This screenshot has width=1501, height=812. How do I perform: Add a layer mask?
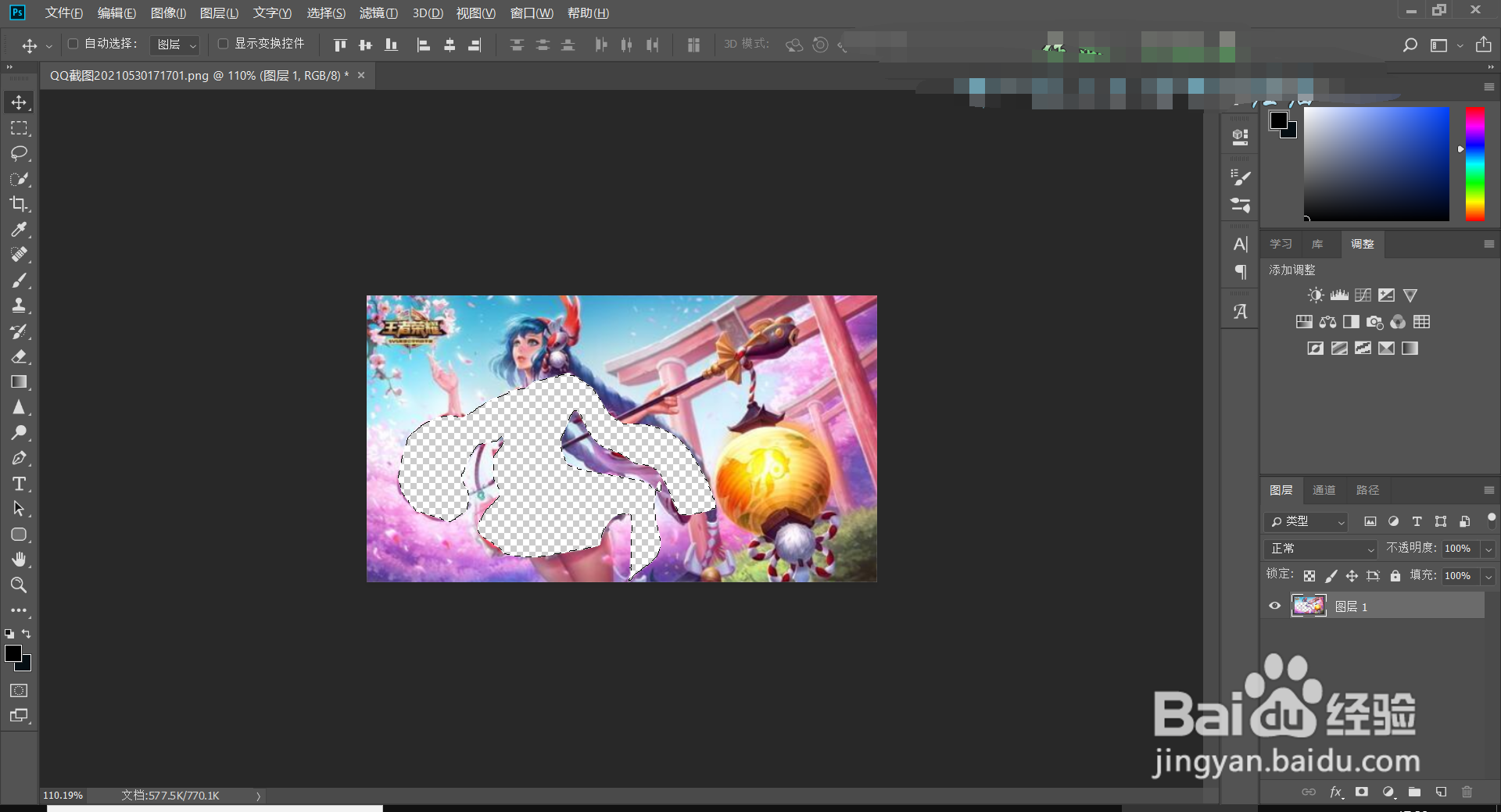pyautogui.click(x=1362, y=792)
